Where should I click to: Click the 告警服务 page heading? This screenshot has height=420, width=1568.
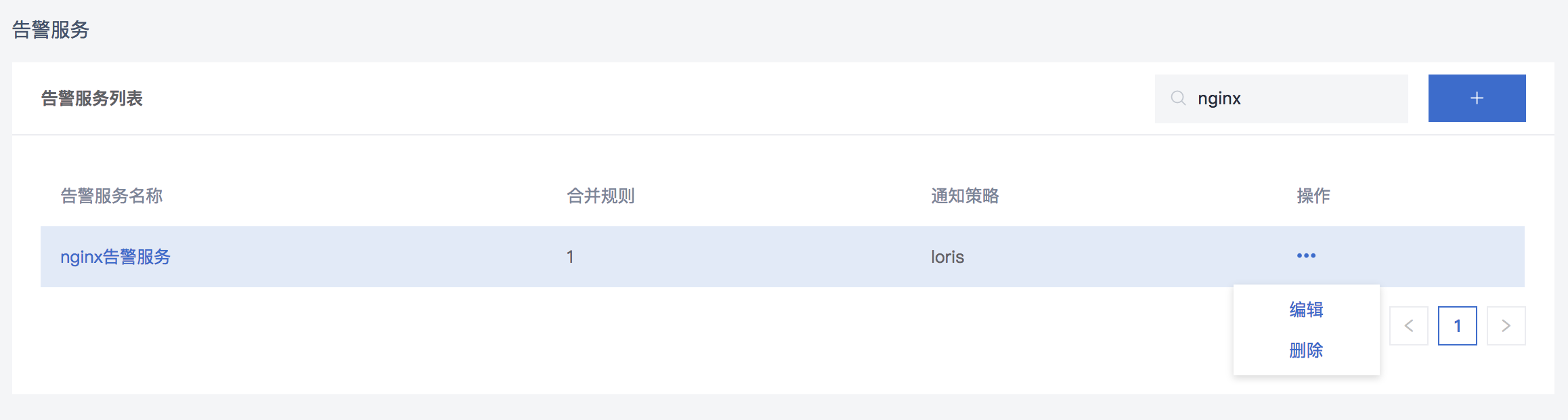click(x=51, y=30)
